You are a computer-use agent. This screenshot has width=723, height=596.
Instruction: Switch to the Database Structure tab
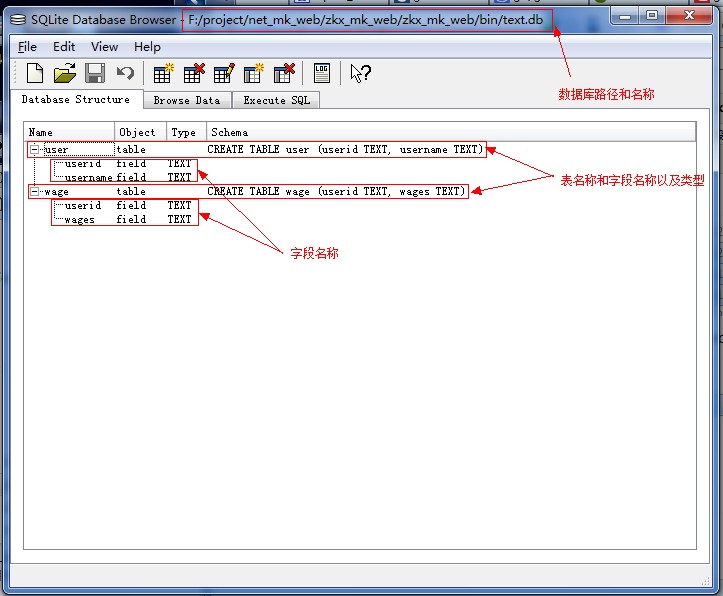click(76, 100)
